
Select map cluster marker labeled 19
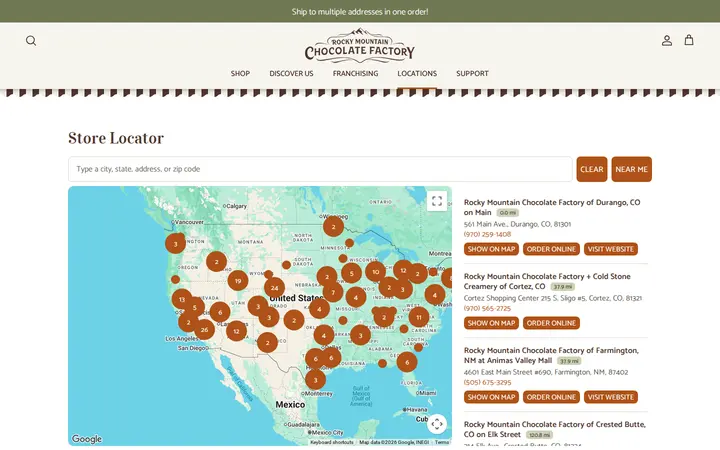[x=238, y=281]
